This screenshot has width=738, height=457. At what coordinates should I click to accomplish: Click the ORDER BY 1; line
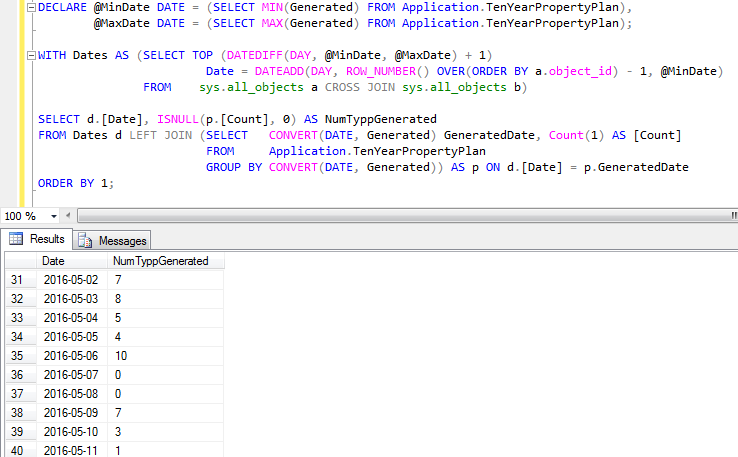[x=76, y=183]
